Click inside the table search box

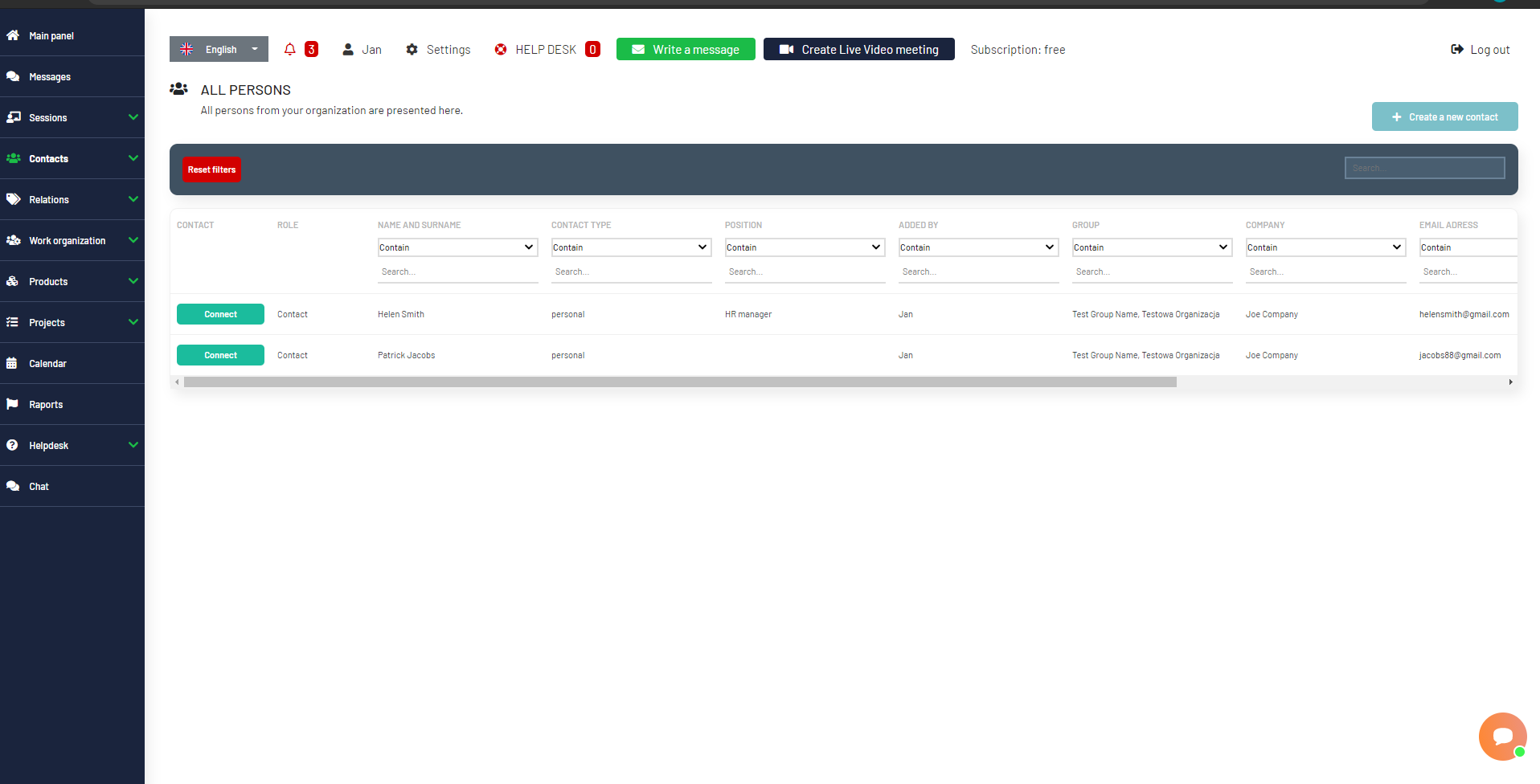(1423, 167)
